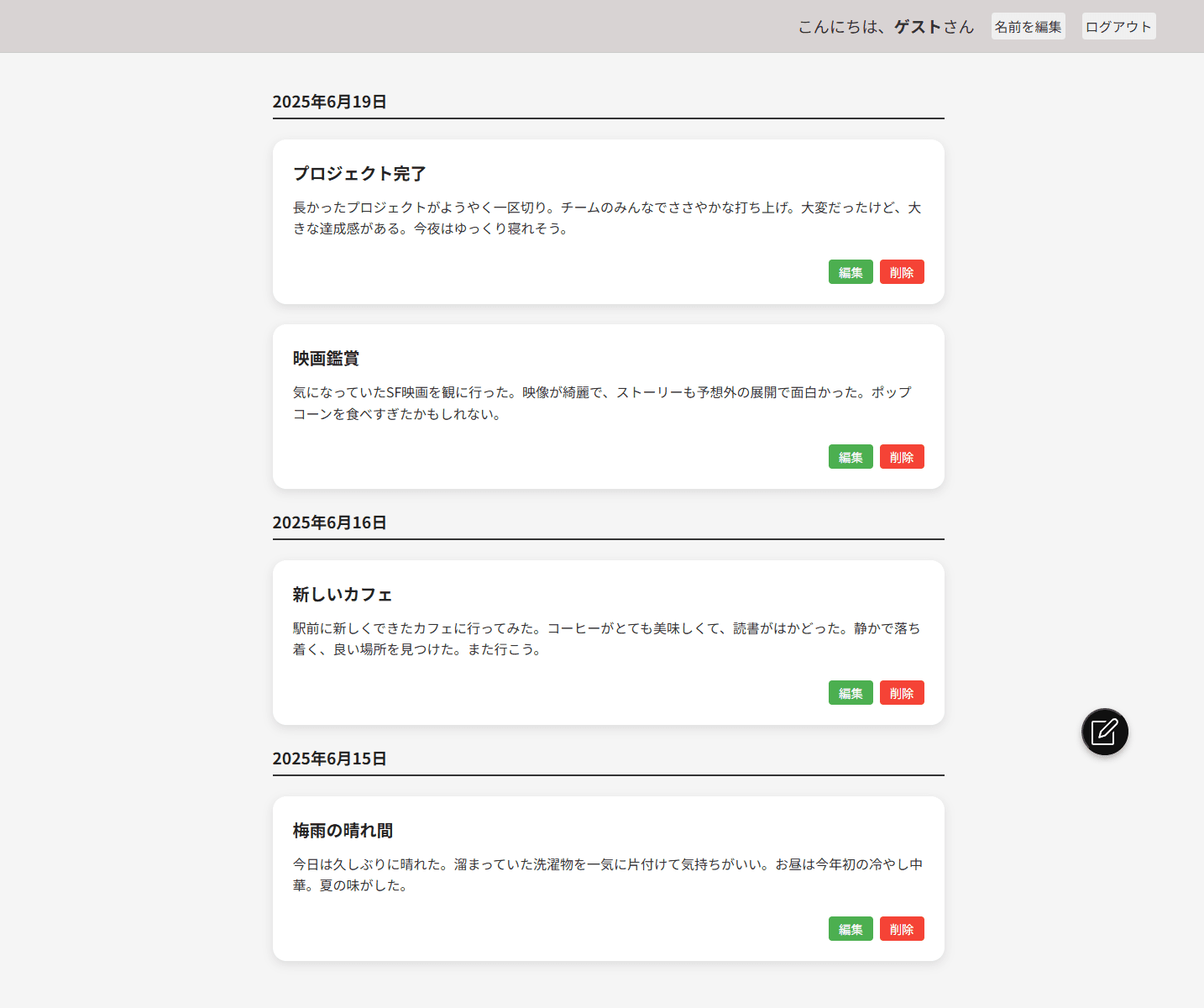Edit the 映画鑑賞 entry
This screenshot has width=1204, height=1008.
(850, 457)
